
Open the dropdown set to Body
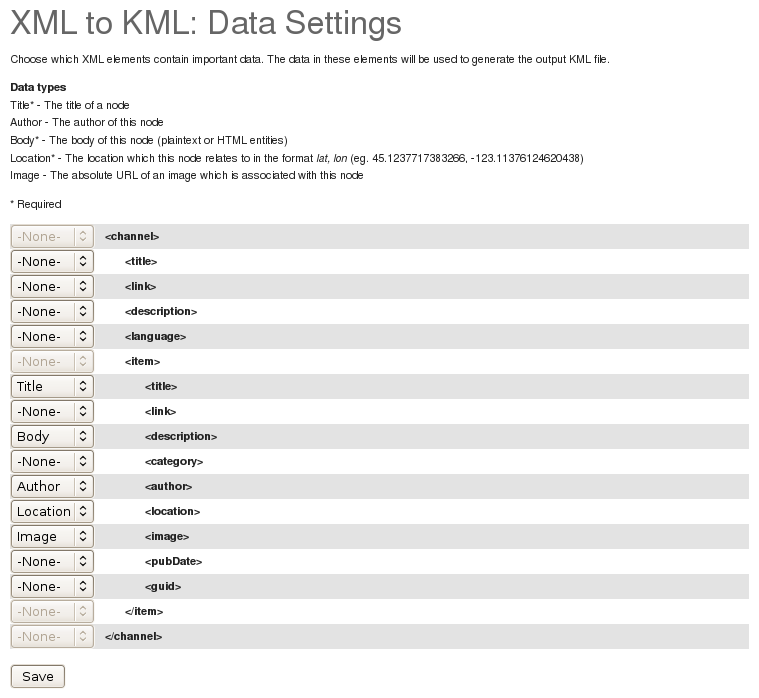pos(52,436)
